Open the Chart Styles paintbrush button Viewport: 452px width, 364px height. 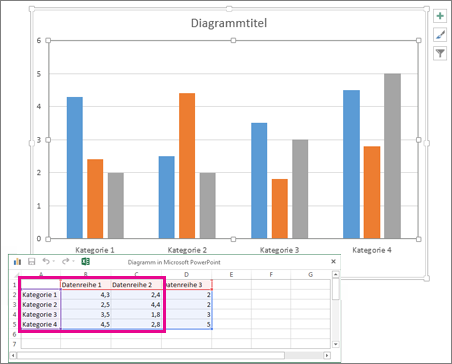tap(440, 35)
